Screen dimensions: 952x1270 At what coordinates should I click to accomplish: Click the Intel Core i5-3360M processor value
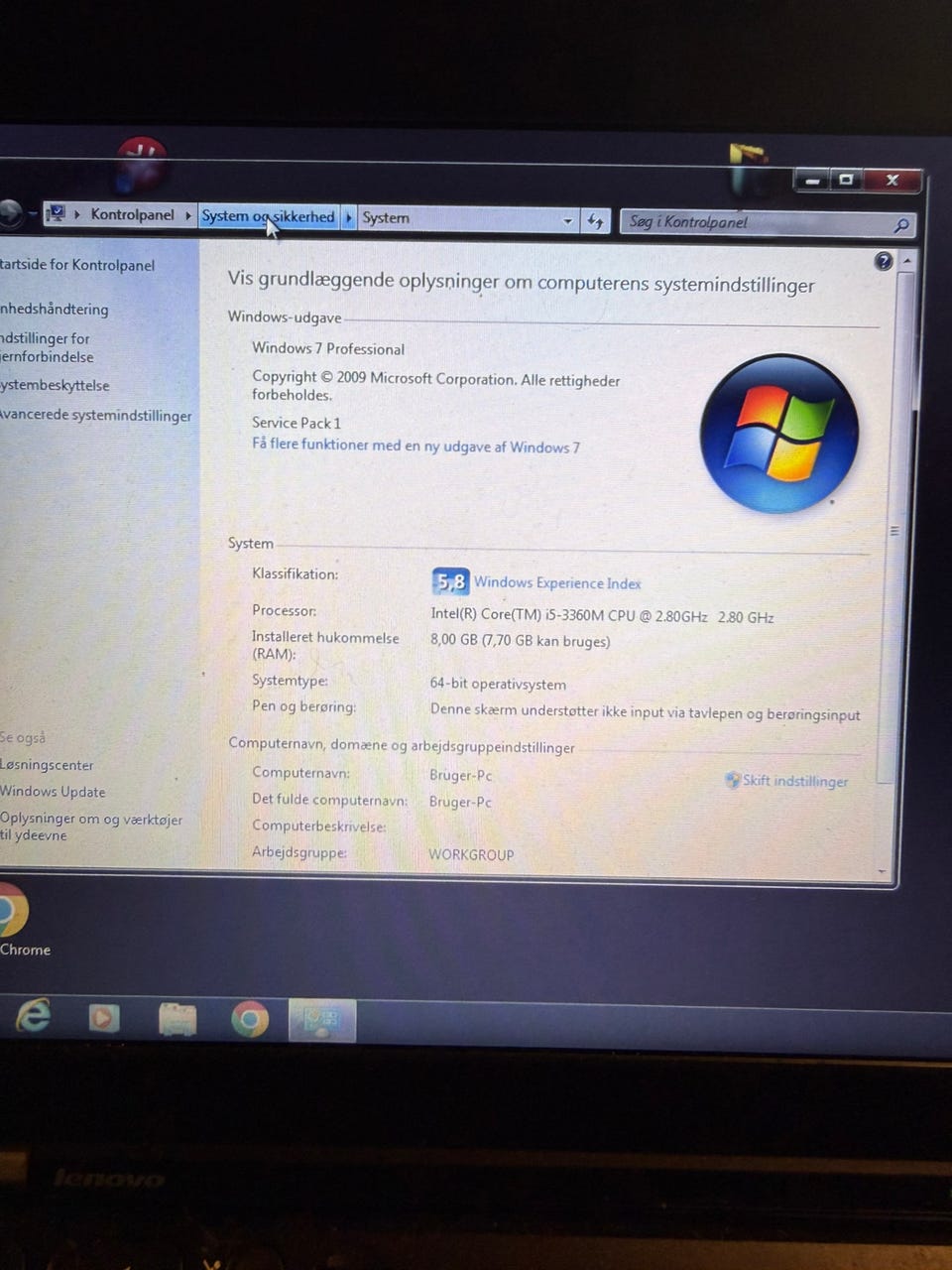602,616
